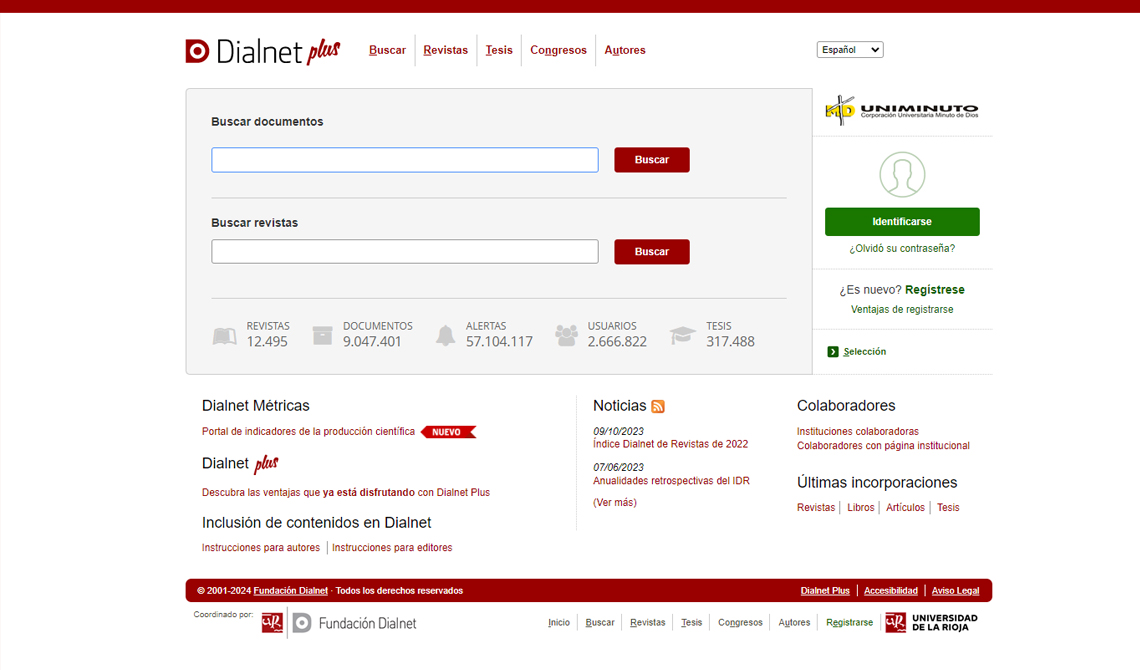This screenshot has height=670, width=1140.
Task: Click the user avatar silhouette icon
Action: click(902, 174)
